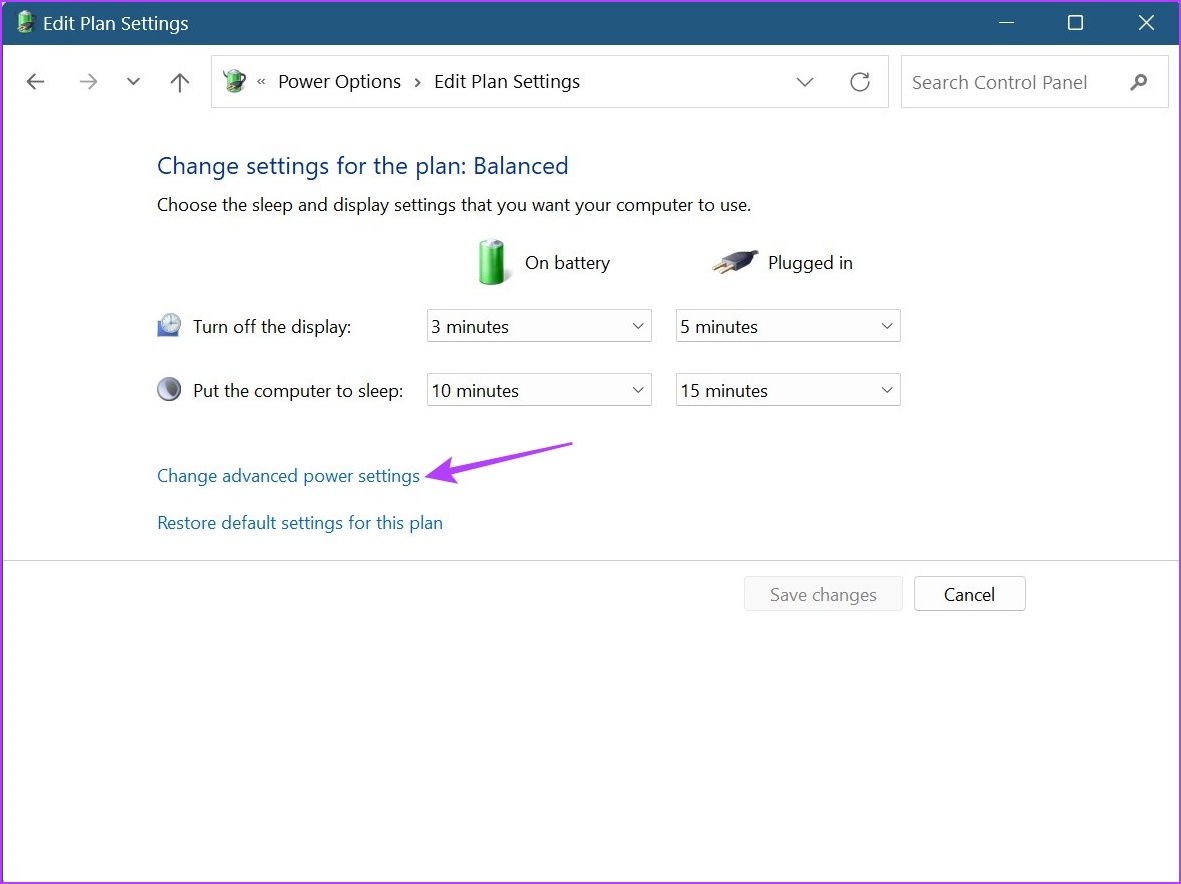Go up one level with up arrow

point(179,81)
